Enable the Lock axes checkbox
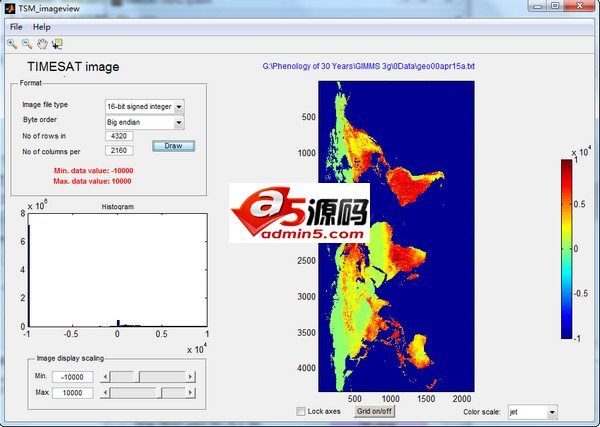This screenshot has height=427, width=600. 302,411
